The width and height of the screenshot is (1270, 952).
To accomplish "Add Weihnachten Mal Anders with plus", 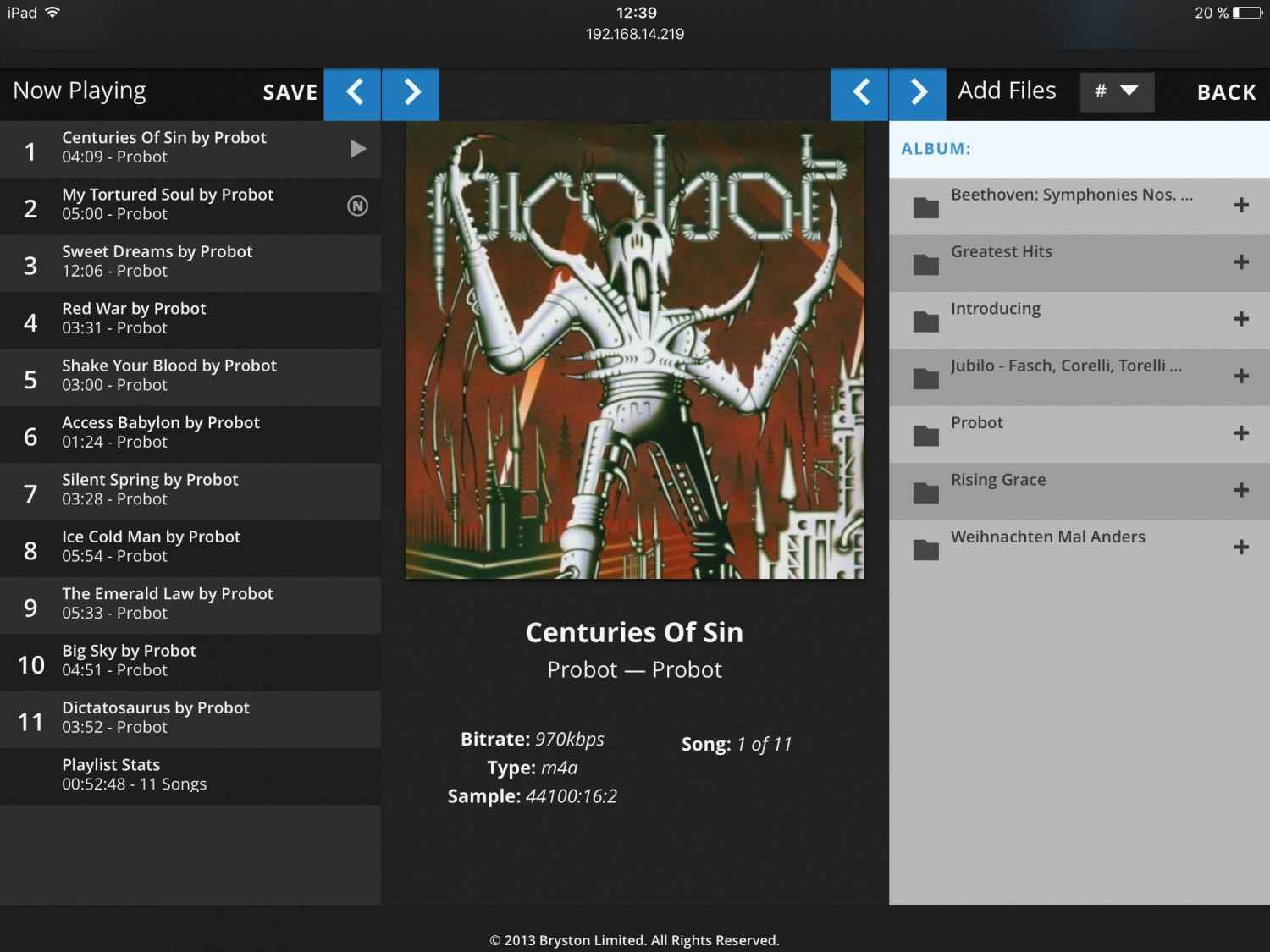I will point(1241,547).
